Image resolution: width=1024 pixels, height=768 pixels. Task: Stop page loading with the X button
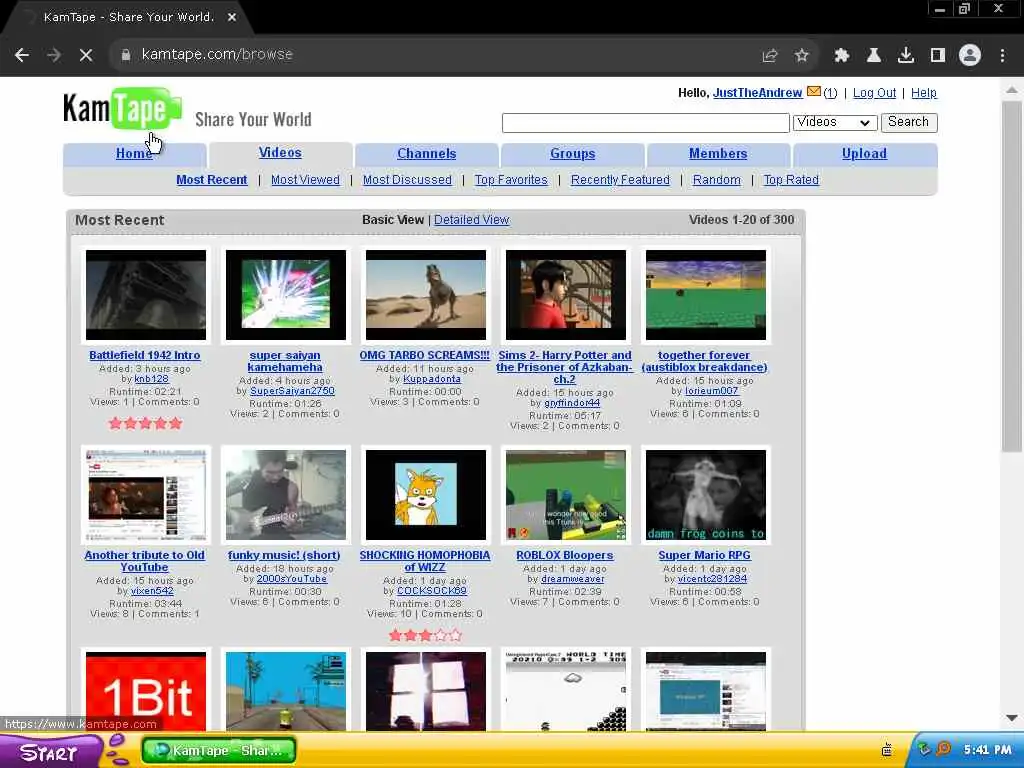pyautogui.click(x=86, y=55)
